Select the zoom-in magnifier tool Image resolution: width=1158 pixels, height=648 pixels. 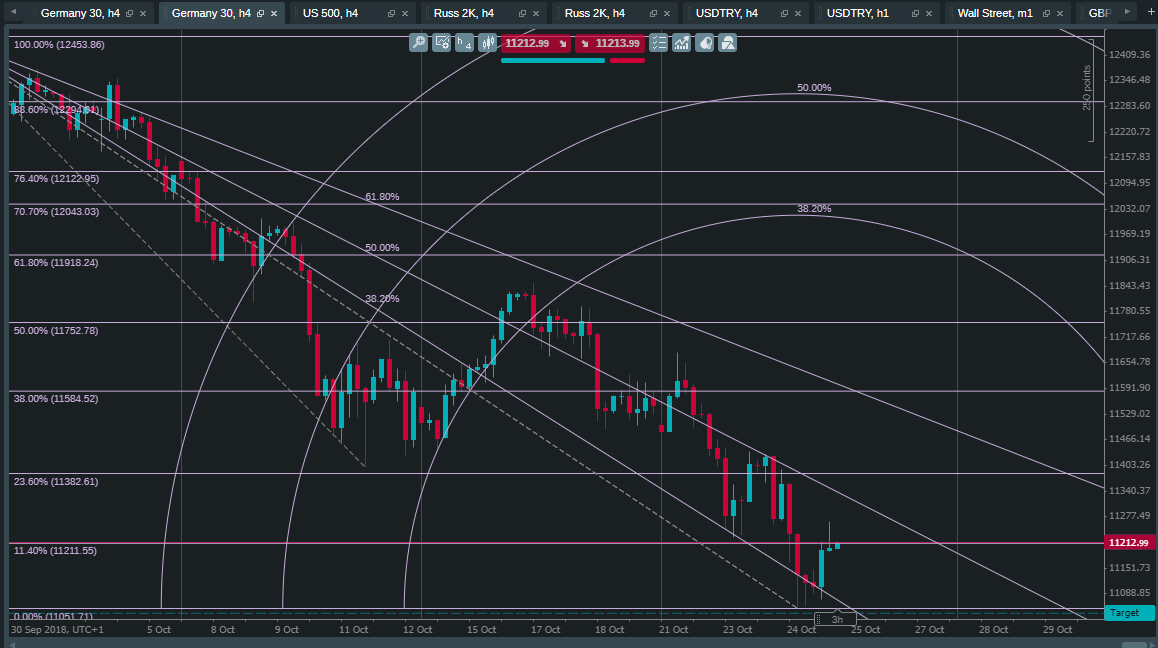[x=418, y=43]
